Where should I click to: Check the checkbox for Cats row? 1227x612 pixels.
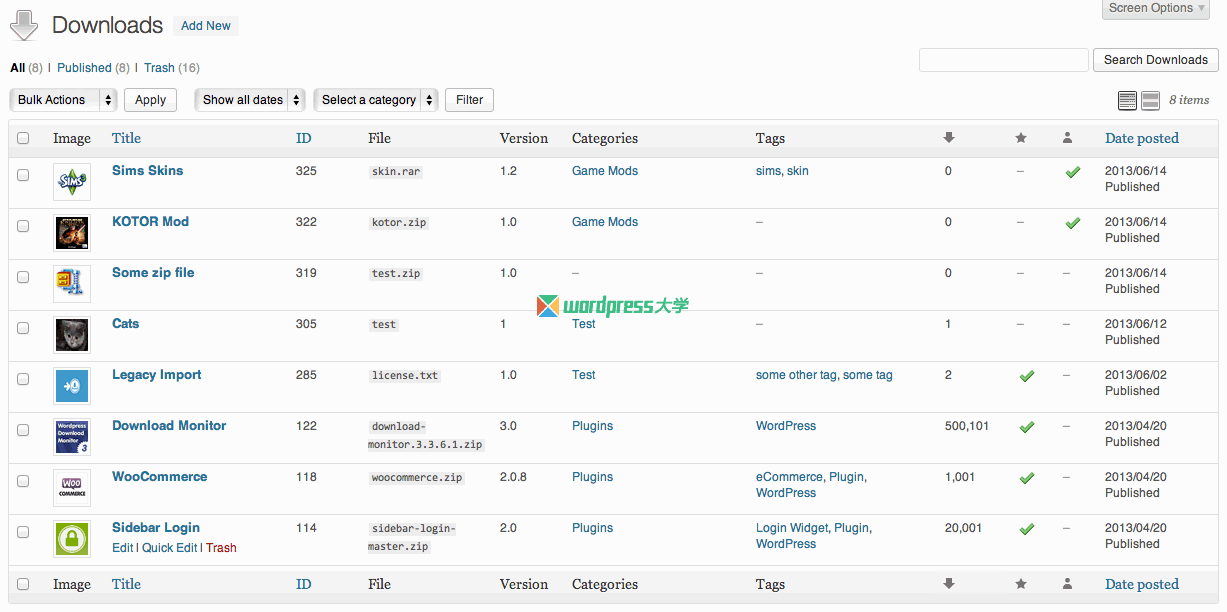23,328
